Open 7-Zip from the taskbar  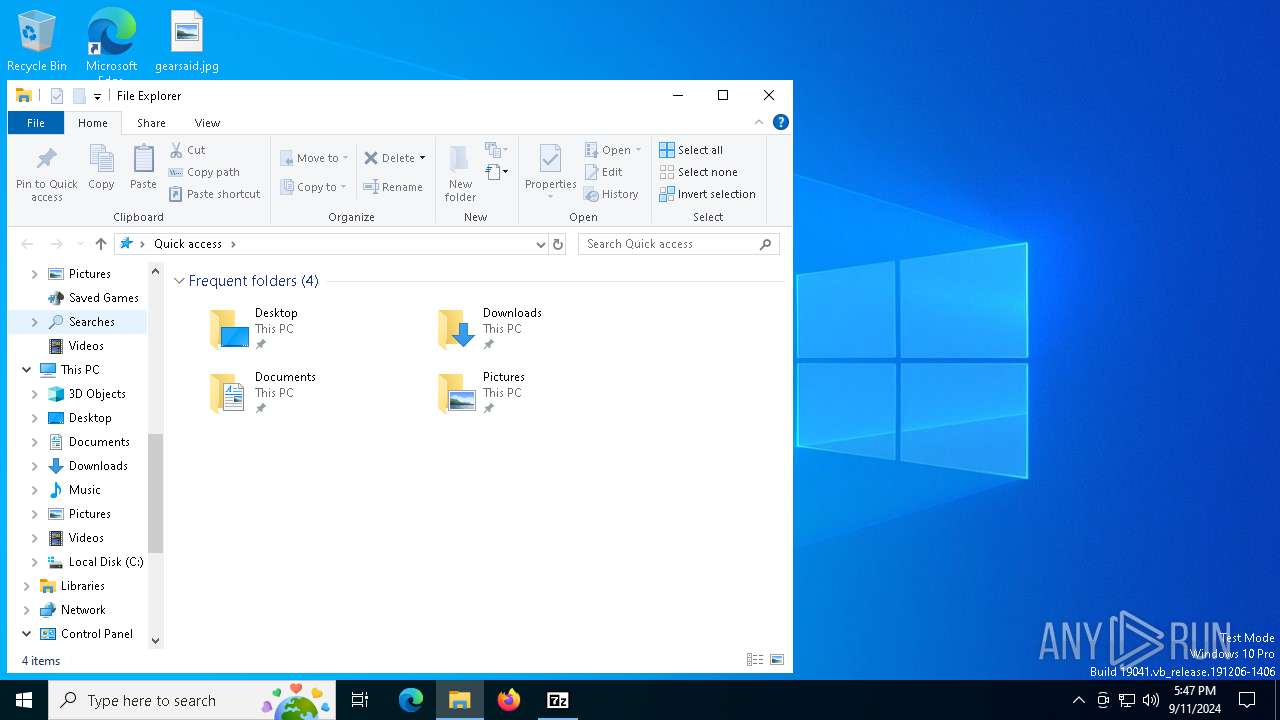(x=558, y=700)
